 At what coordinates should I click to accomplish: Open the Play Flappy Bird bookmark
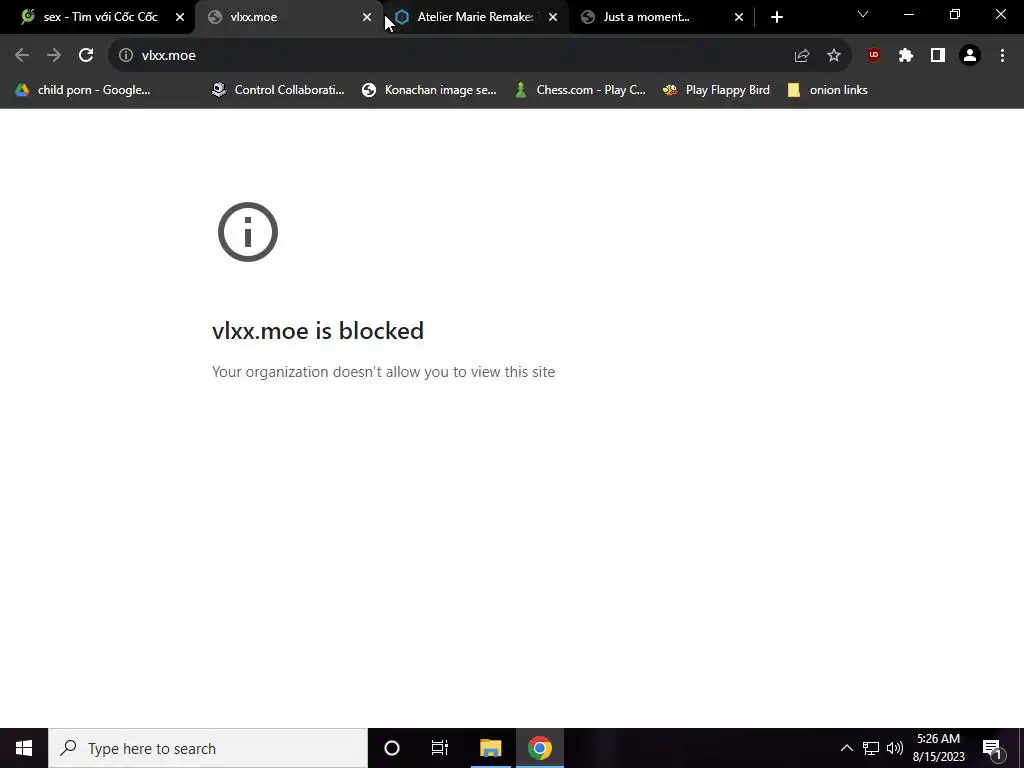[x=716, y=90]
